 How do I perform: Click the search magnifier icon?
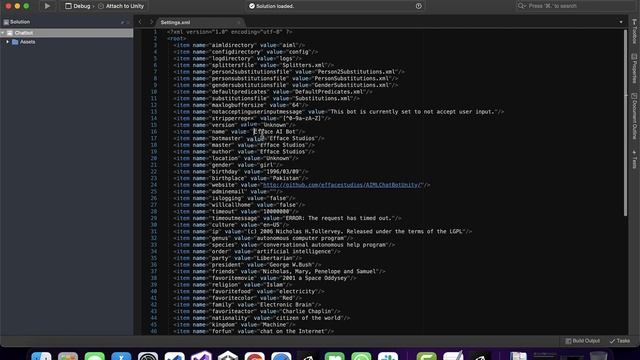[x=521, y=6]
